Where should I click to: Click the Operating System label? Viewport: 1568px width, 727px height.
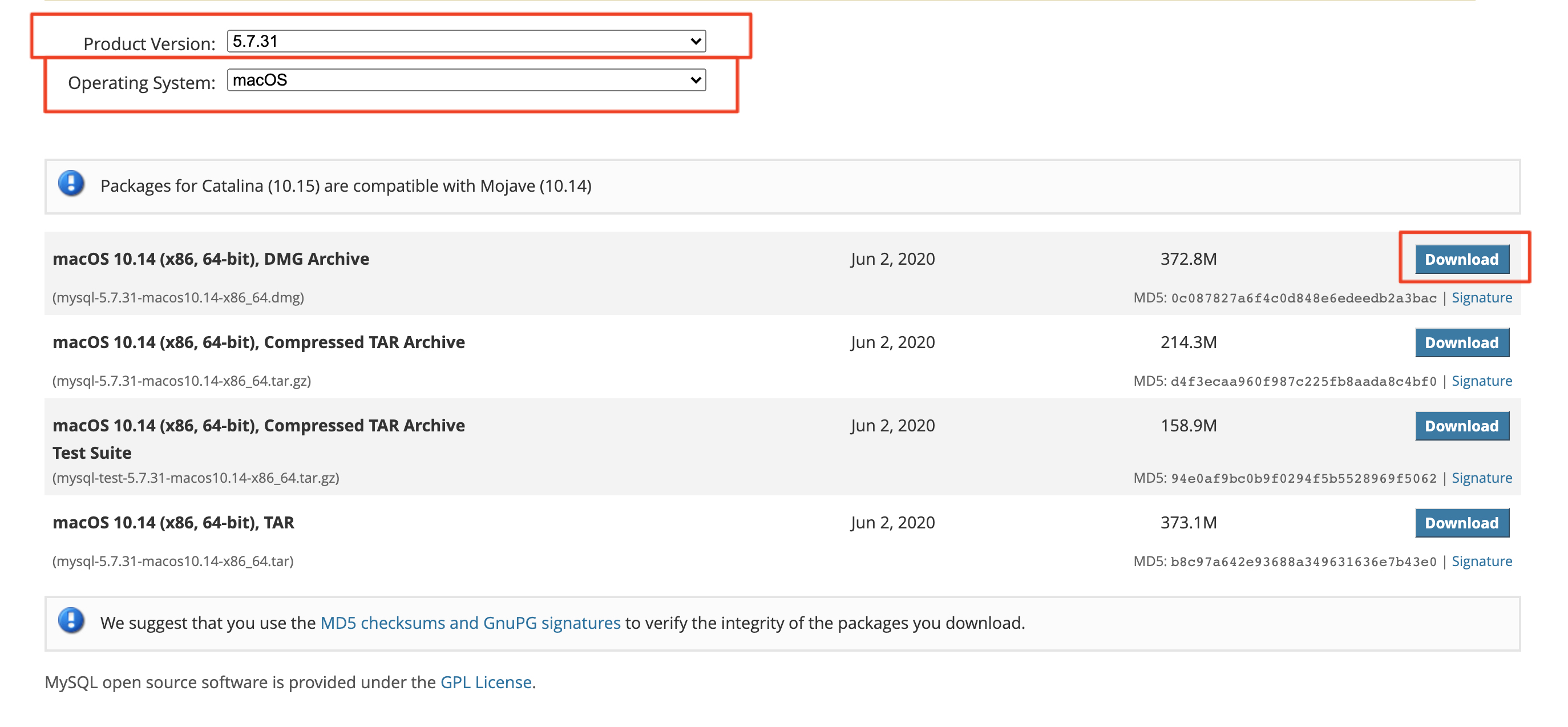(141, 83)
